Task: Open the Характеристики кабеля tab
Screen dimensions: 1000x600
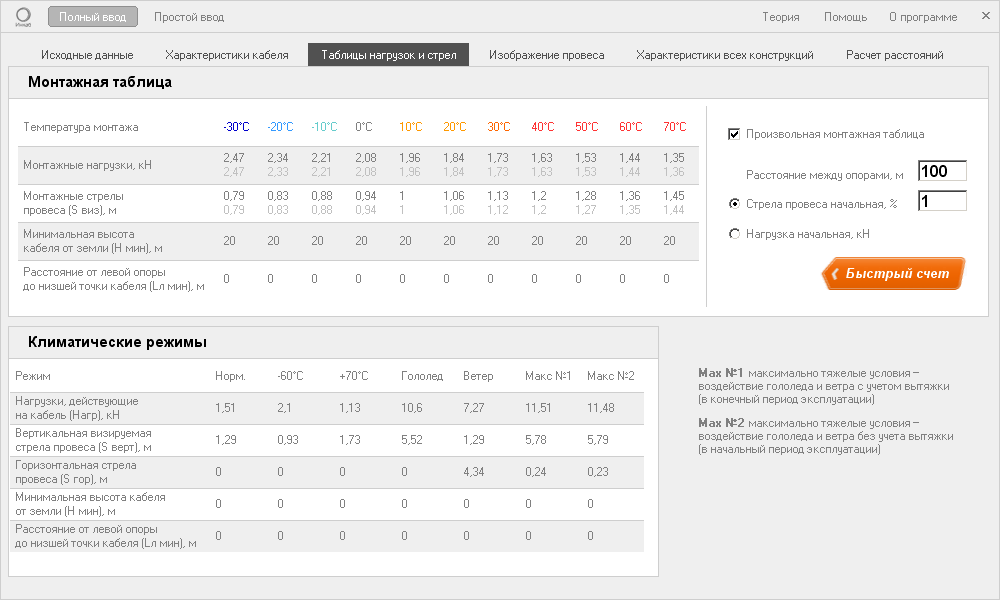Action: click(227, 55)
